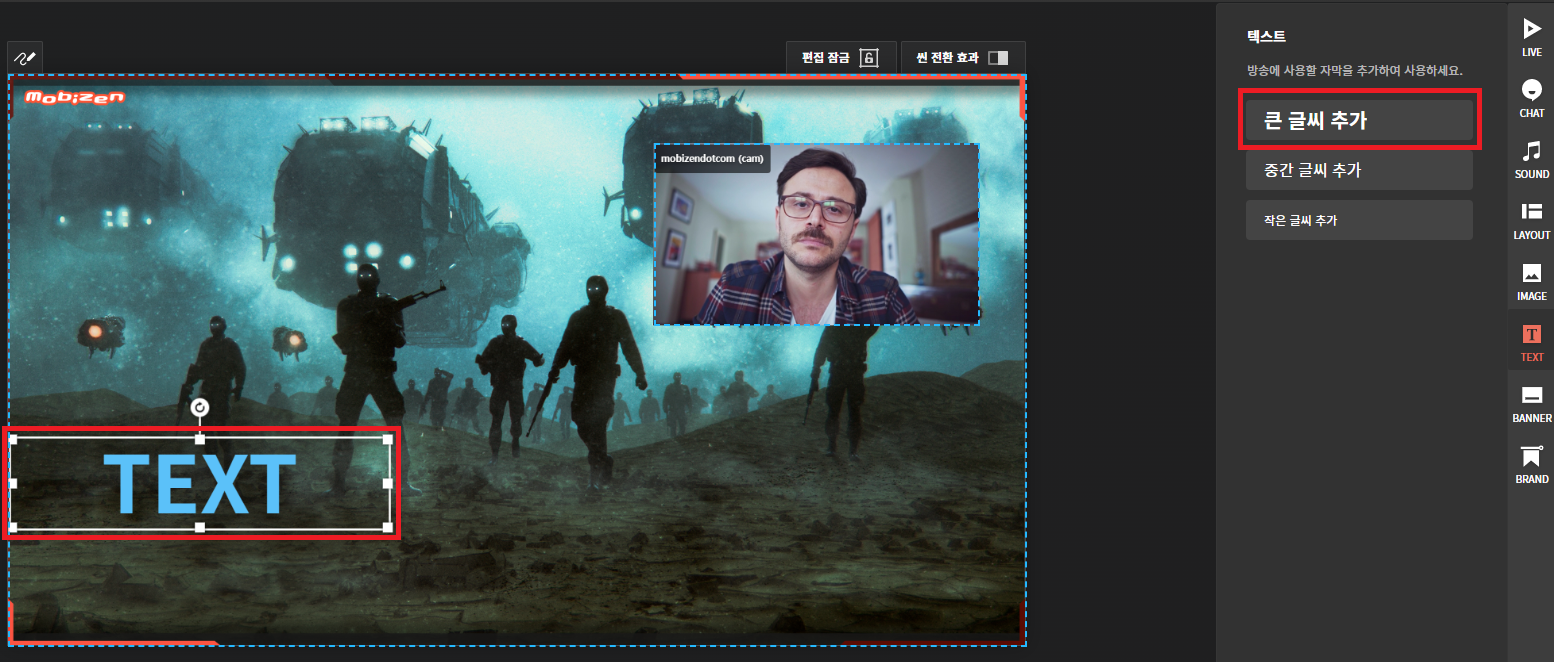1554x662 pixels.
Task: Click the bottom-right resize handle of TEXT box
Action: [387, 526]
